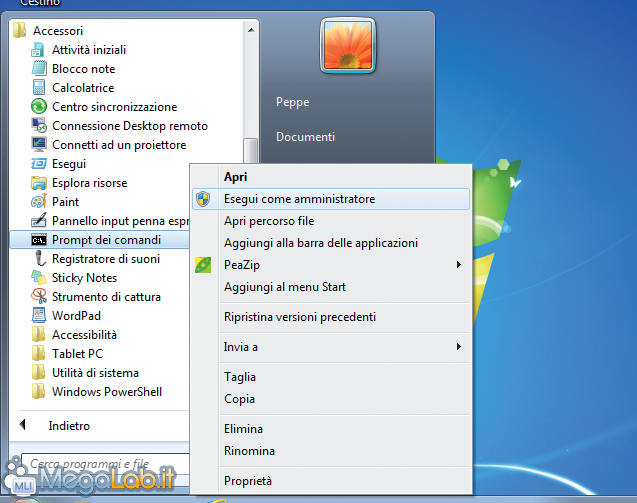Click the Calcolatrice label
The width and height of the screenshot is (637, 503).
click(83, 88)
